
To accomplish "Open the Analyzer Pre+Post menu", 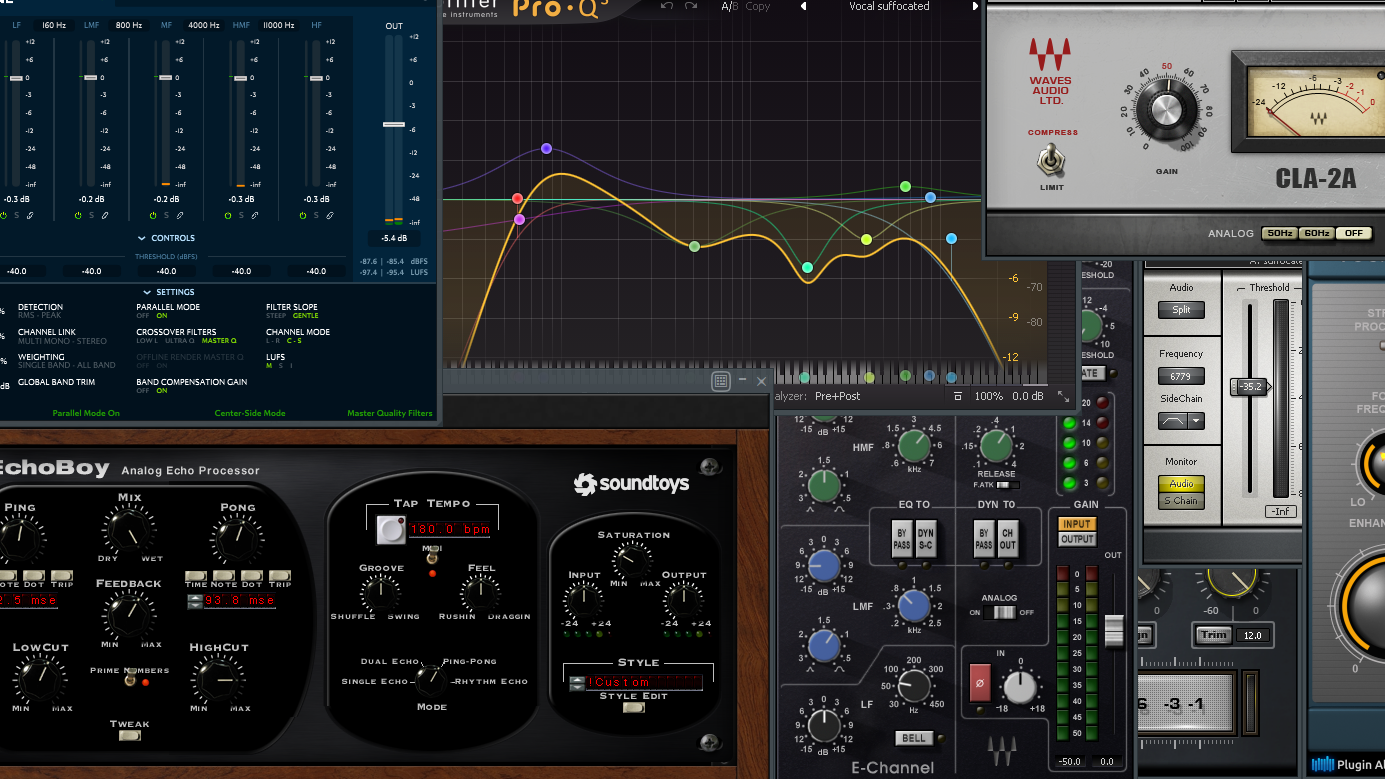I will pos(837,396).
